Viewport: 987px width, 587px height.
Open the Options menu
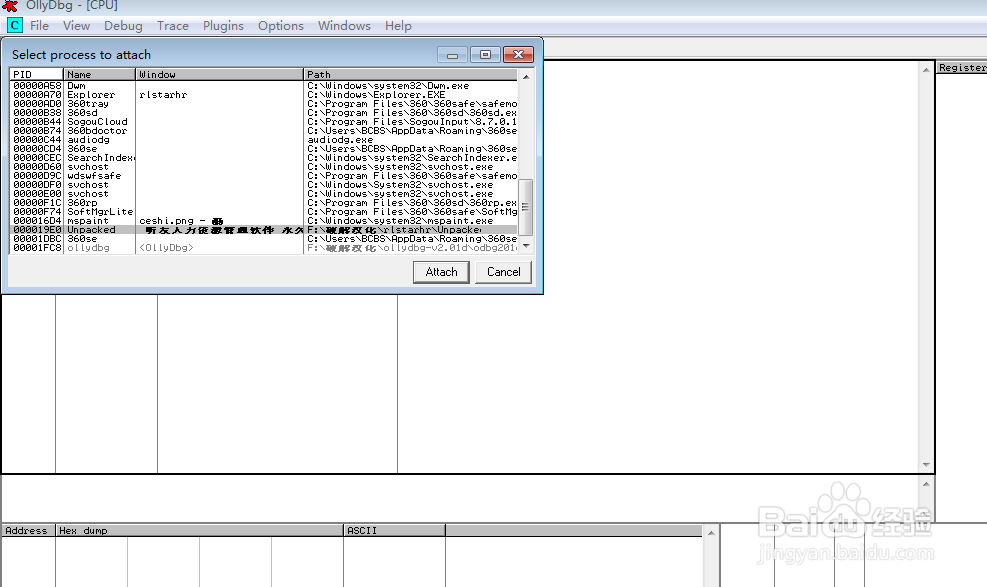point(281,26)
